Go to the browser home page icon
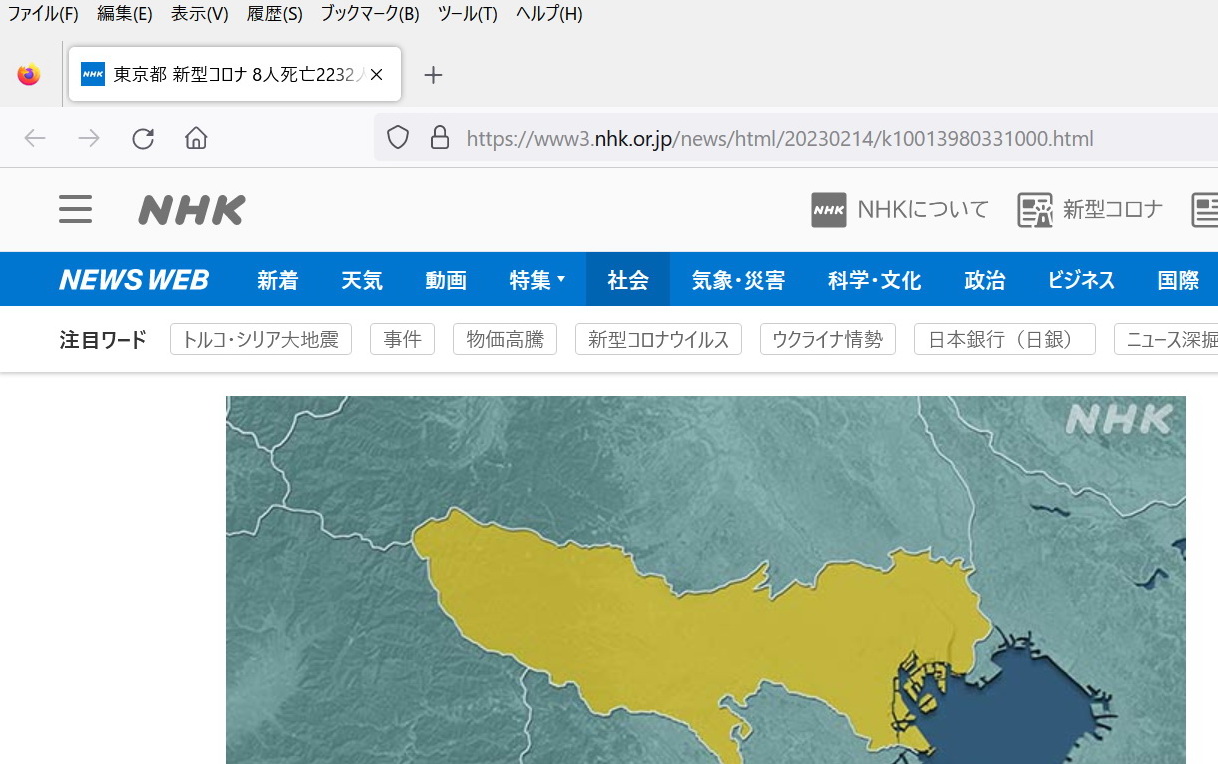The width and height of the screenshot is (1218, 764). point(196,138)
